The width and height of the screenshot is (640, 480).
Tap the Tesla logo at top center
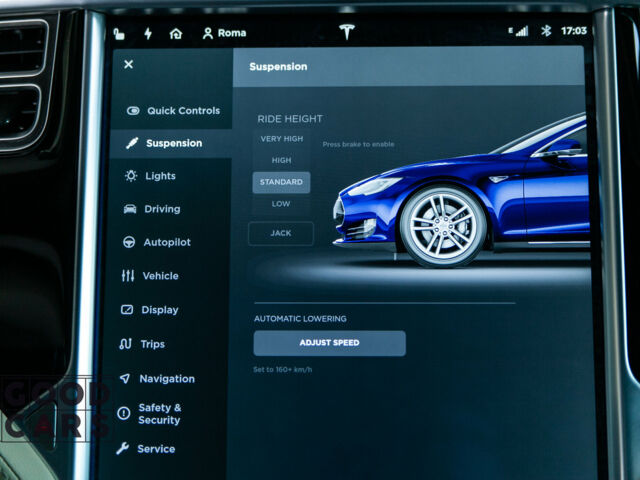[x=347, y=31]
